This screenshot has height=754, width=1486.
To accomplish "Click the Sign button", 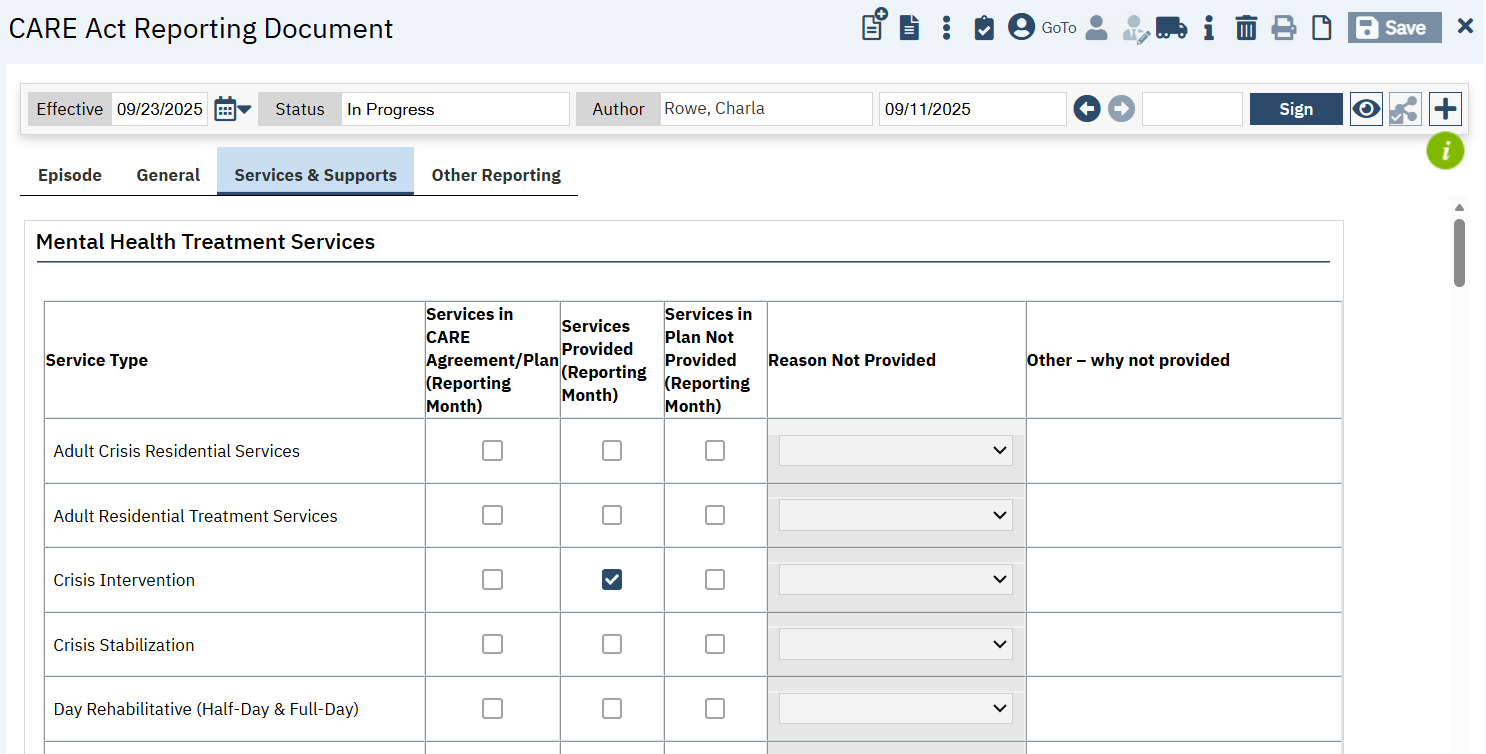I will 1296,109.
